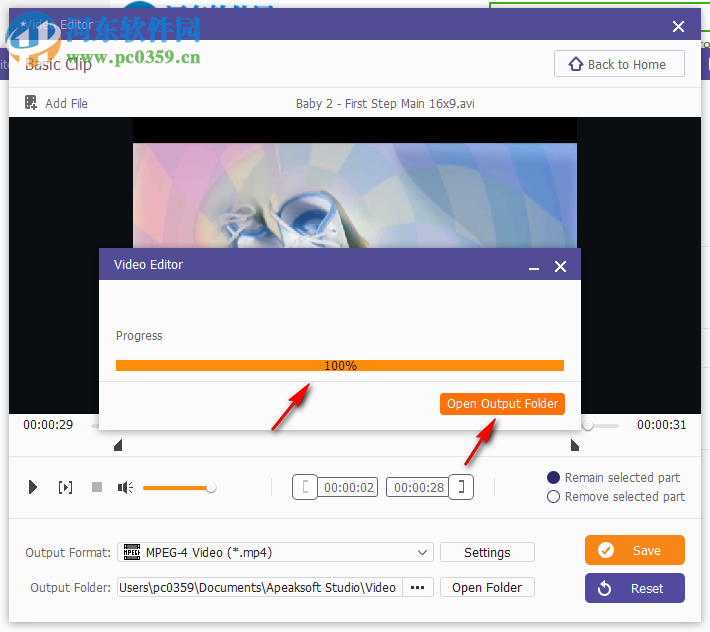
Task: Select Remove selected part option
Action: (616, 497)
